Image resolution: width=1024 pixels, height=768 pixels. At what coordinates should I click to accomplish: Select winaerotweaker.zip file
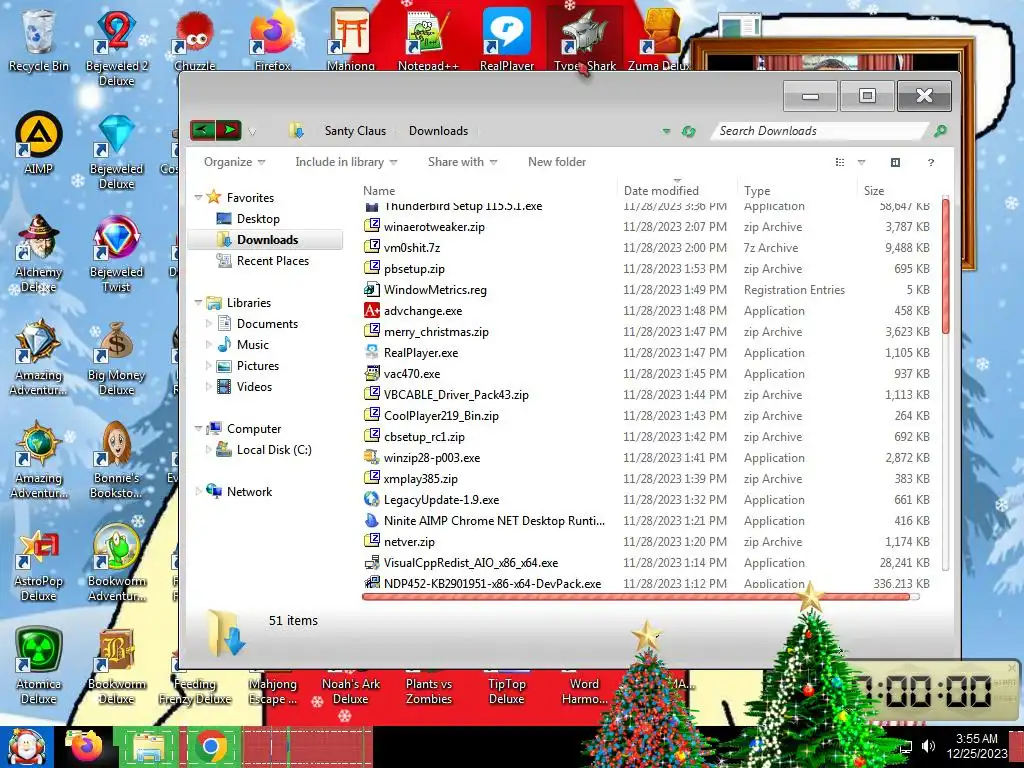(434, 227)
